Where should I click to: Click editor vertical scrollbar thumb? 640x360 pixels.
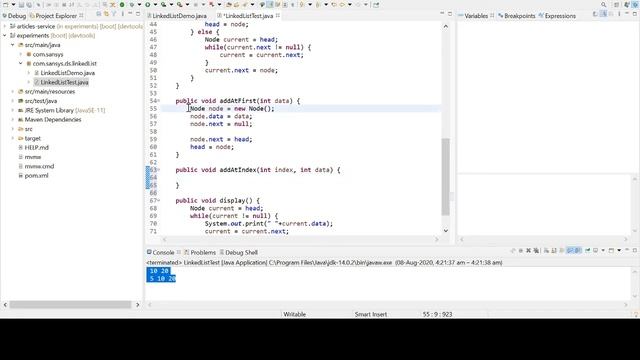[446, 177]
